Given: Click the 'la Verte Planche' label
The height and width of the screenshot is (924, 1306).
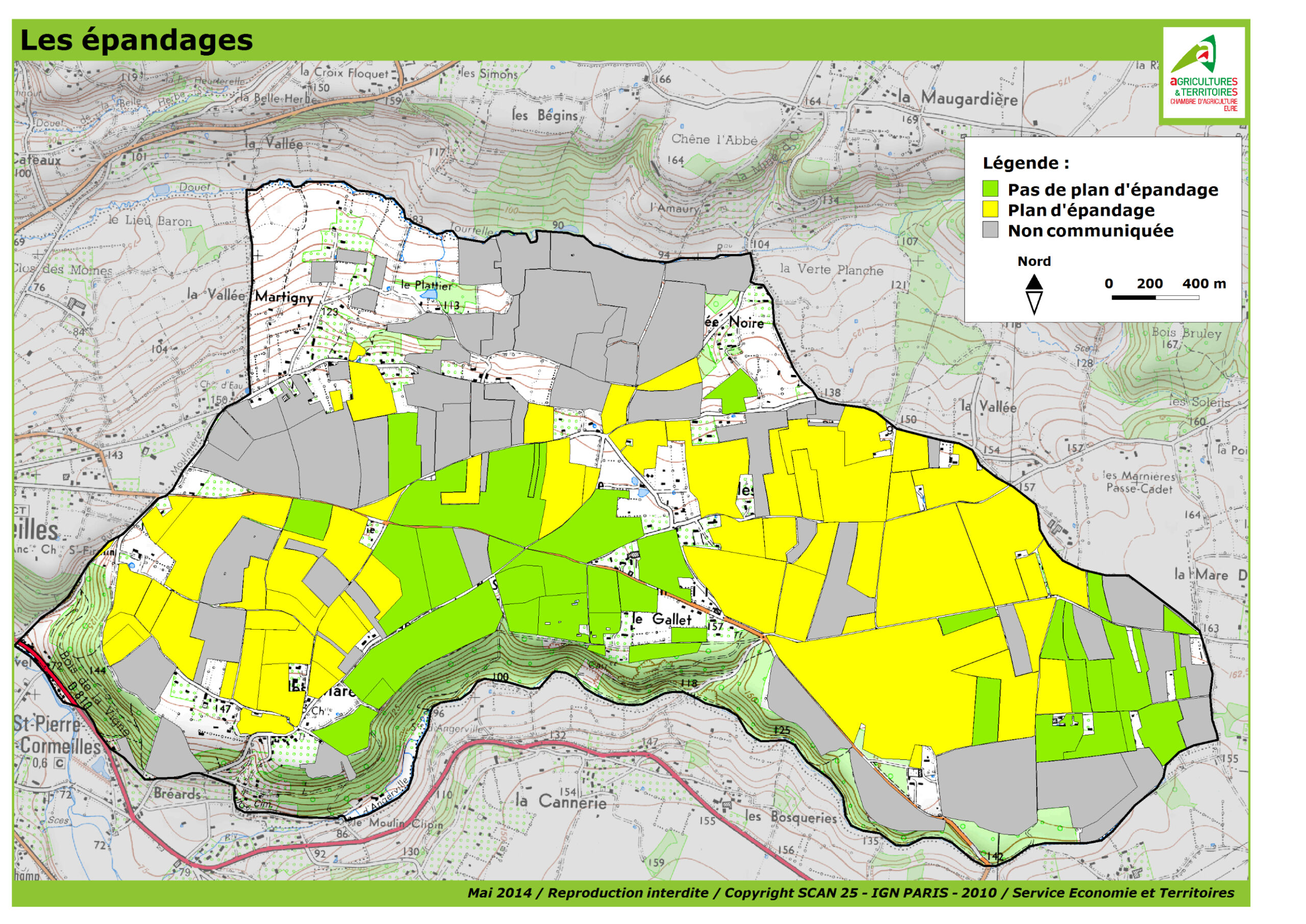Looking at the screenshot, I should pos(831,269).
